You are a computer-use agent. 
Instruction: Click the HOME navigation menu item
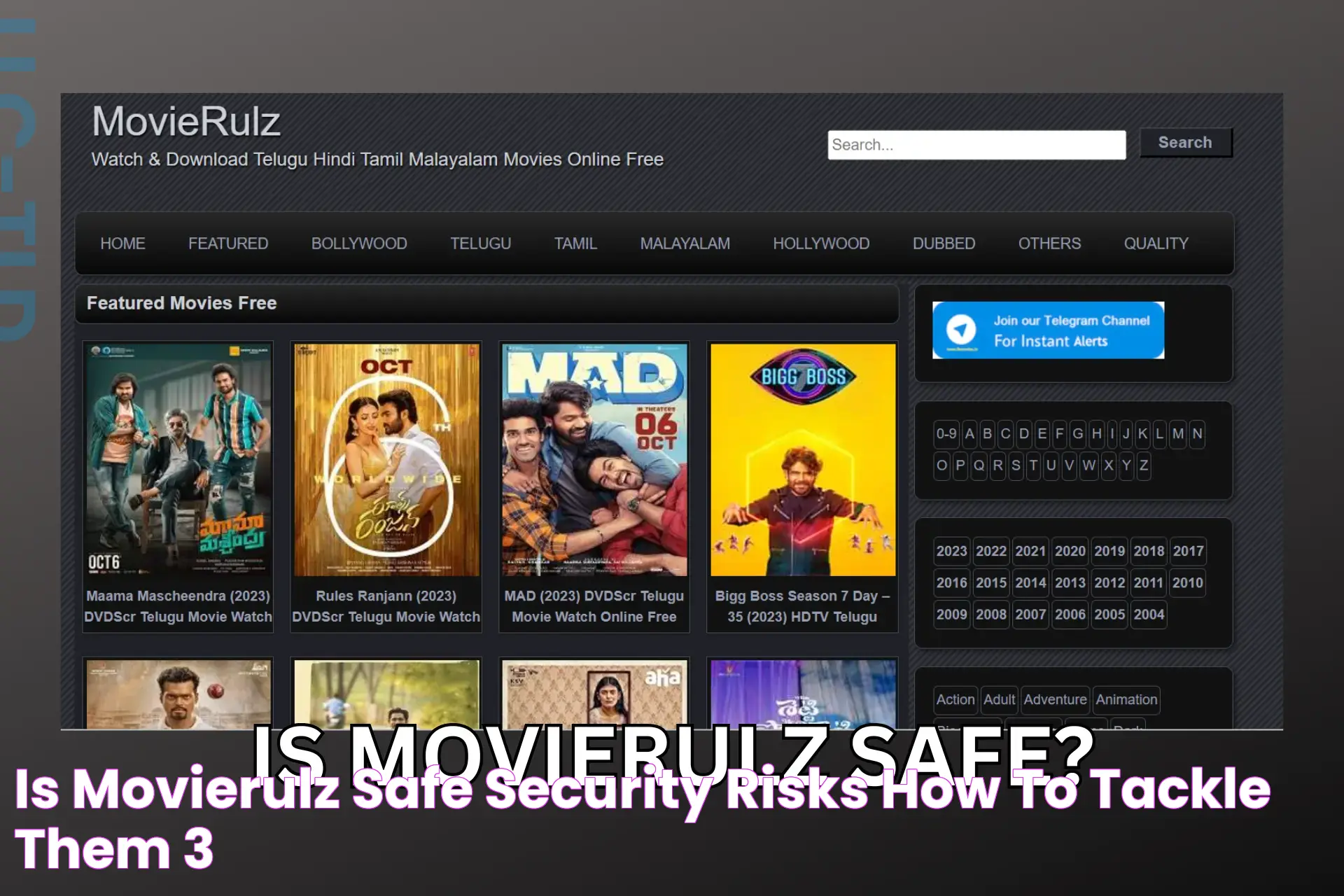tap(123, 243)
